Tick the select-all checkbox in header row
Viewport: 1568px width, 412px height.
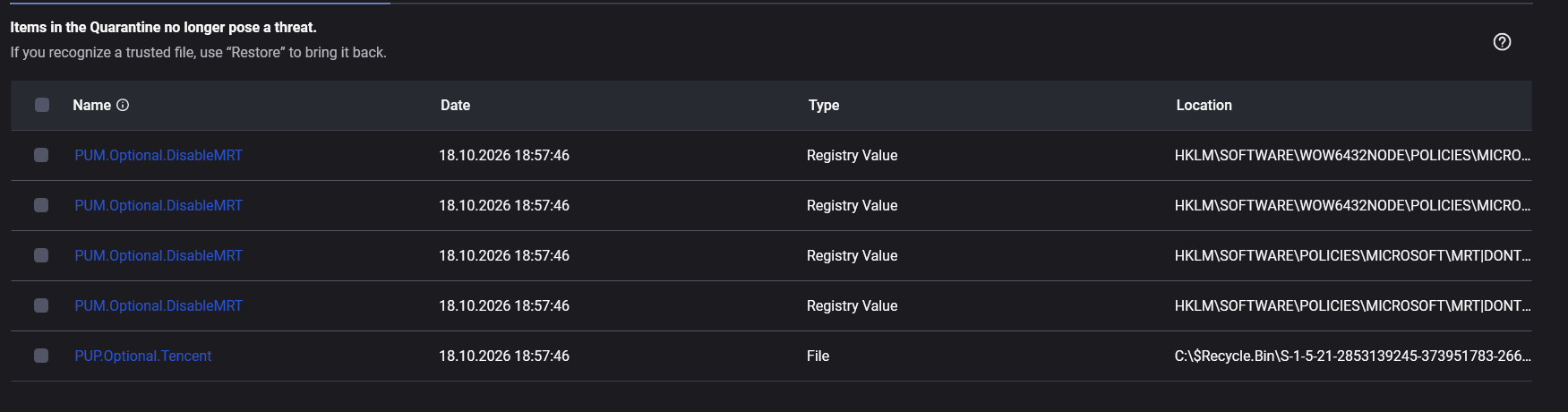[42, 105]
